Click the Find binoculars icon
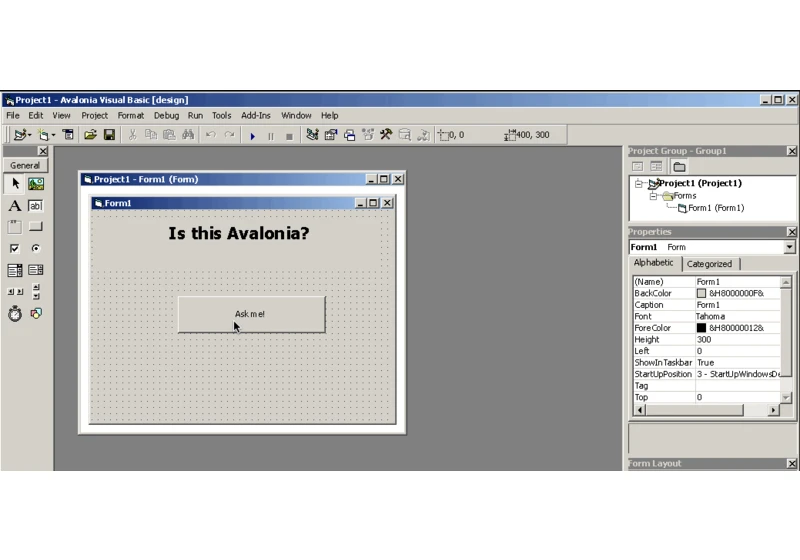The height and width of the screenshot is (560, 800). pos(188,135)
